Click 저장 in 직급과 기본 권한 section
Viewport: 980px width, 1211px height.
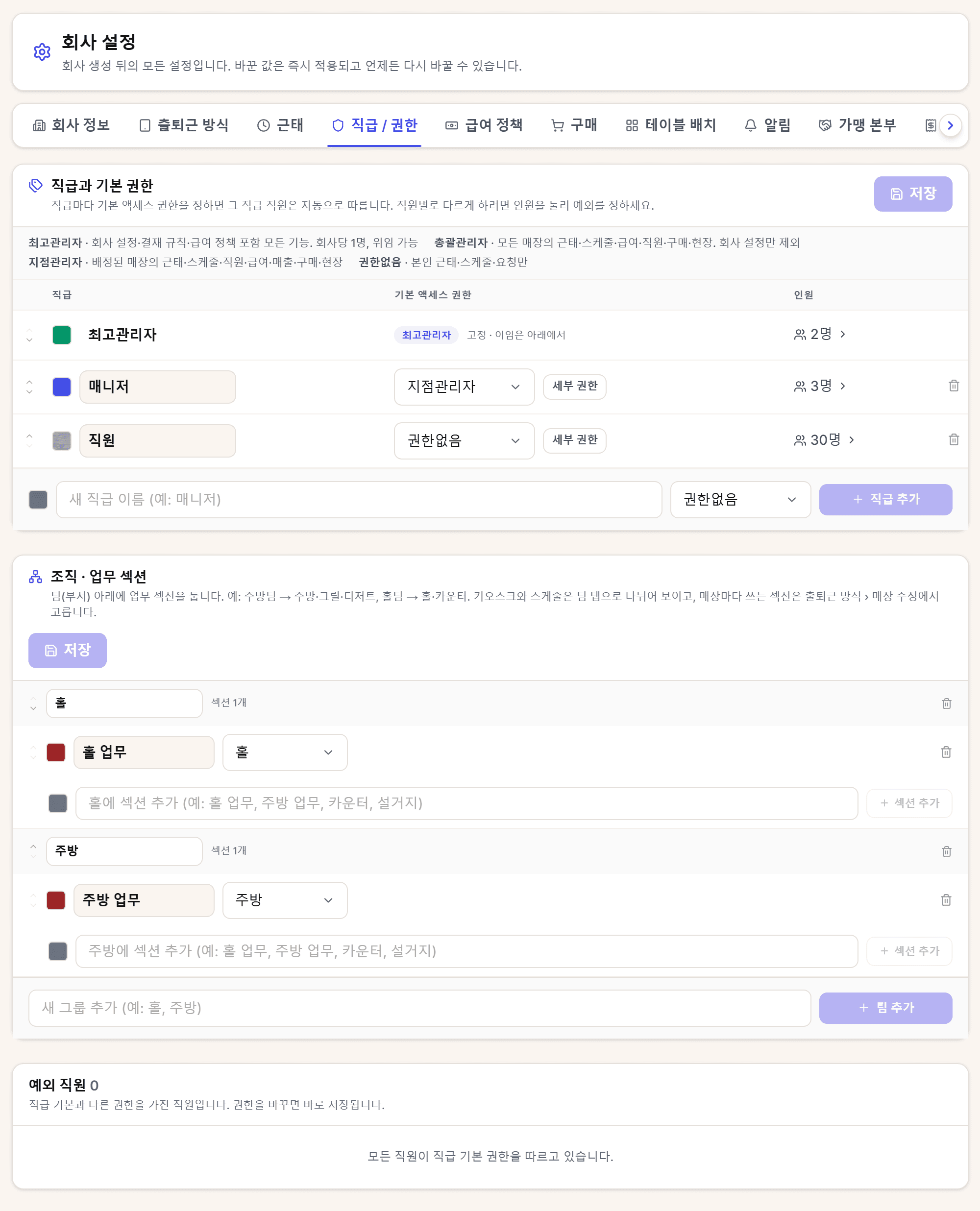[913, 194]
